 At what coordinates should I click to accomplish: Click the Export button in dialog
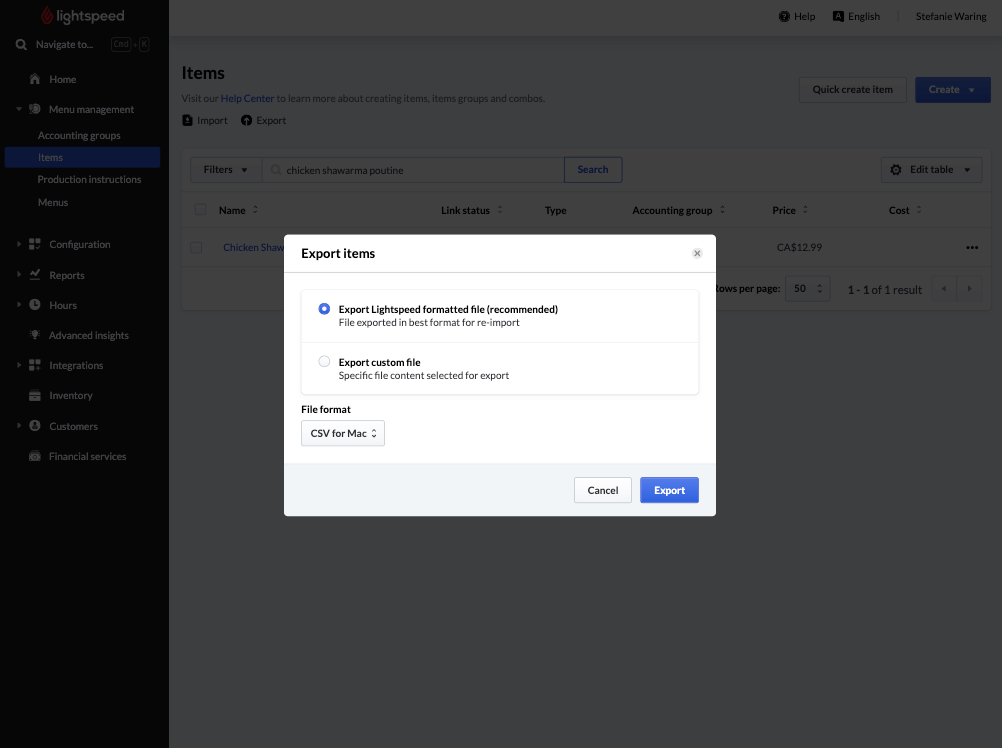[x=669, y=490]
